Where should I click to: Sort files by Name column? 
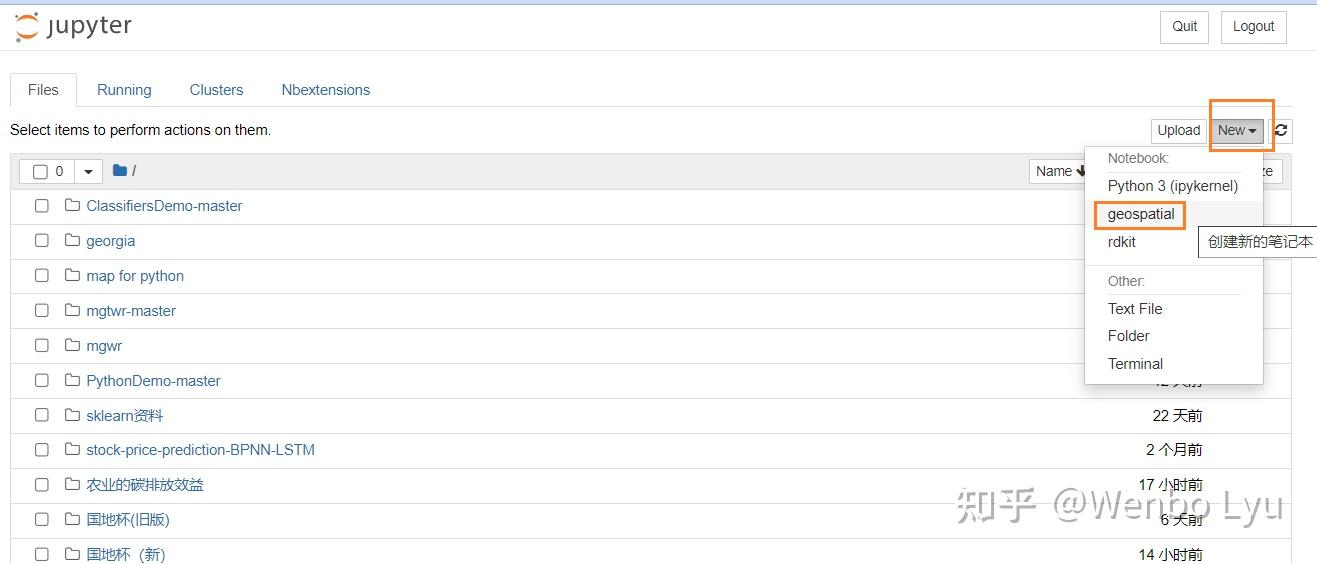[x=1060, y=171]
